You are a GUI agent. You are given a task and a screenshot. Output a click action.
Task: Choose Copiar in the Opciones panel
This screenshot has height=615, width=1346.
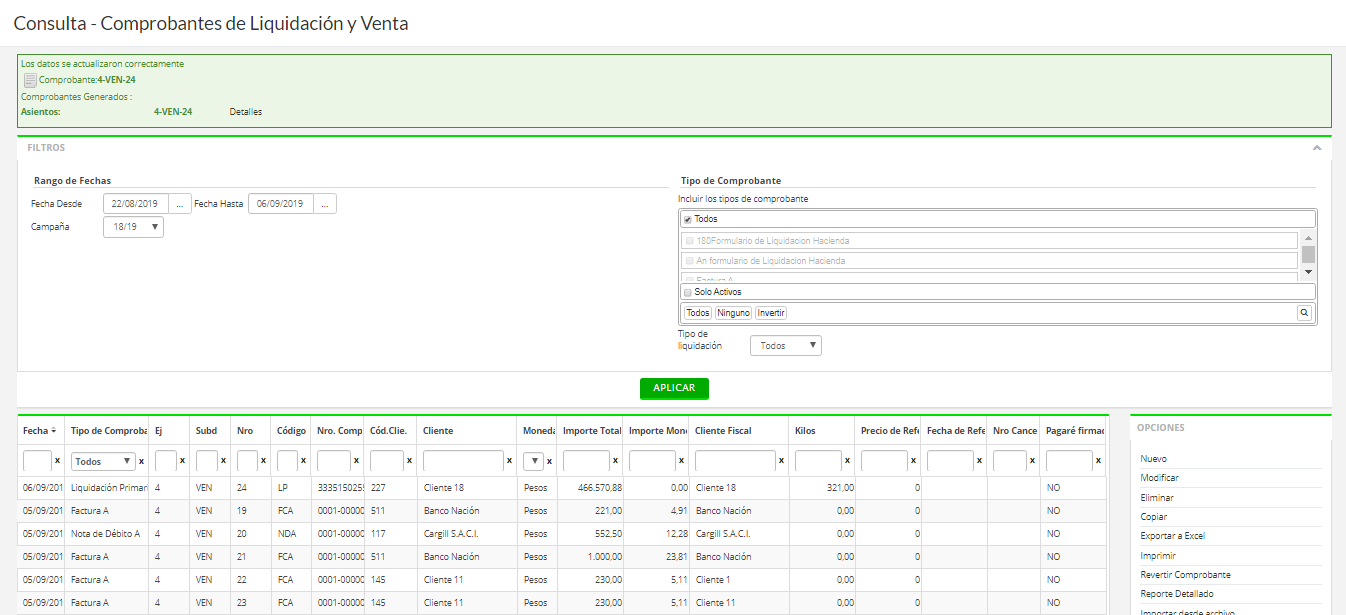pos(1153,517)
